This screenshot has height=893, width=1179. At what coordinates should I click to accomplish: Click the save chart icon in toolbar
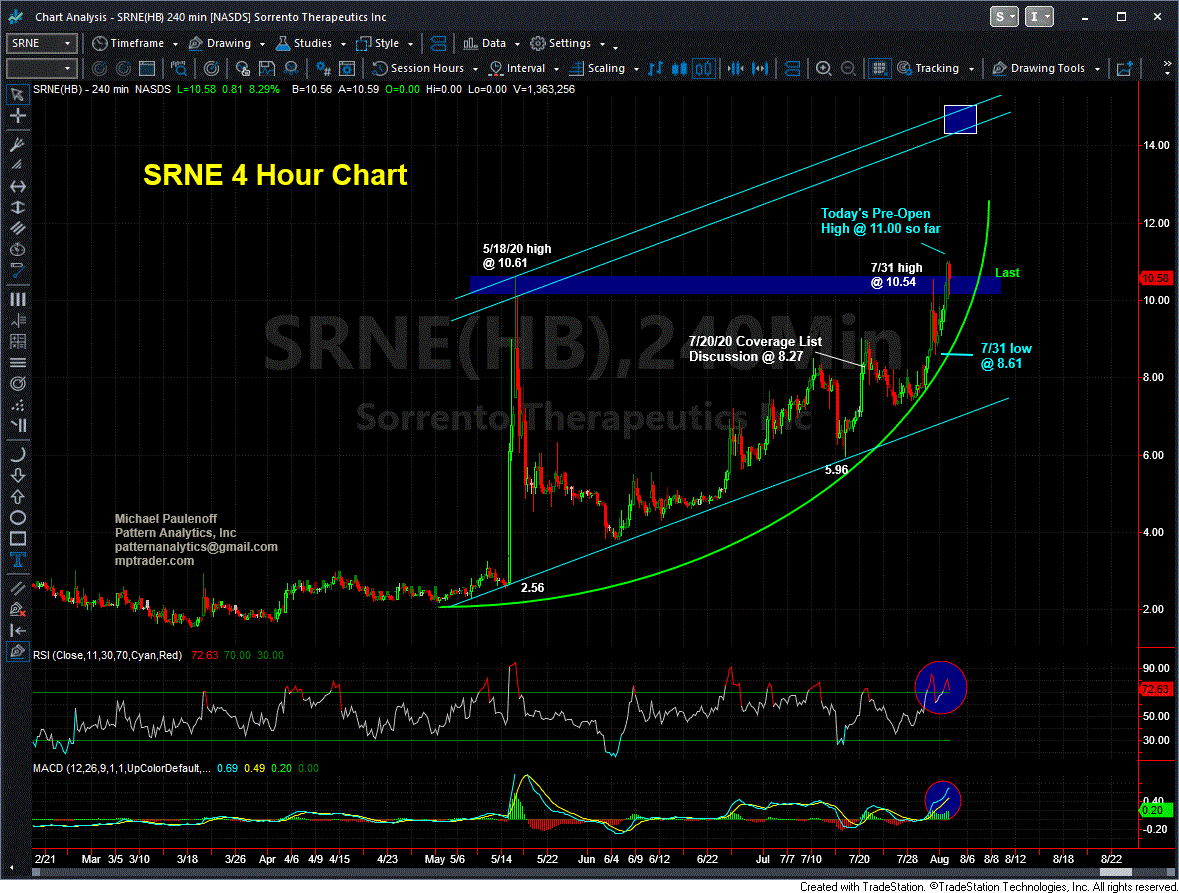[x=266, y=68]
